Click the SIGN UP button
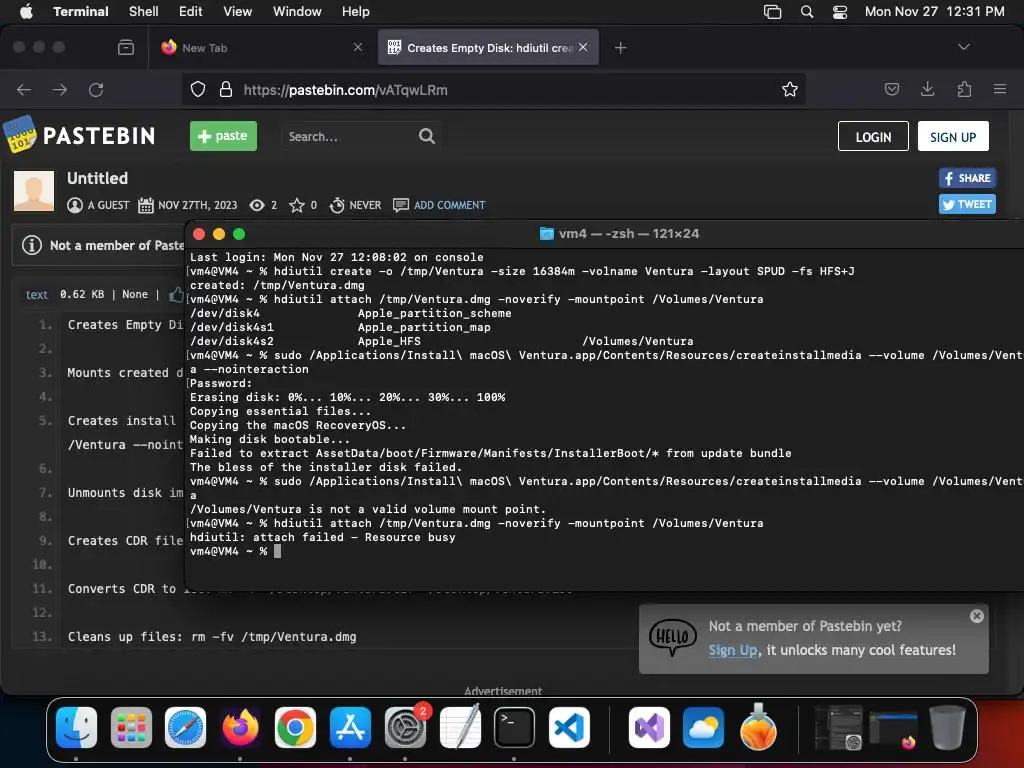The image size is (1024, 768). pyautogui.click(x=953, y=136)
